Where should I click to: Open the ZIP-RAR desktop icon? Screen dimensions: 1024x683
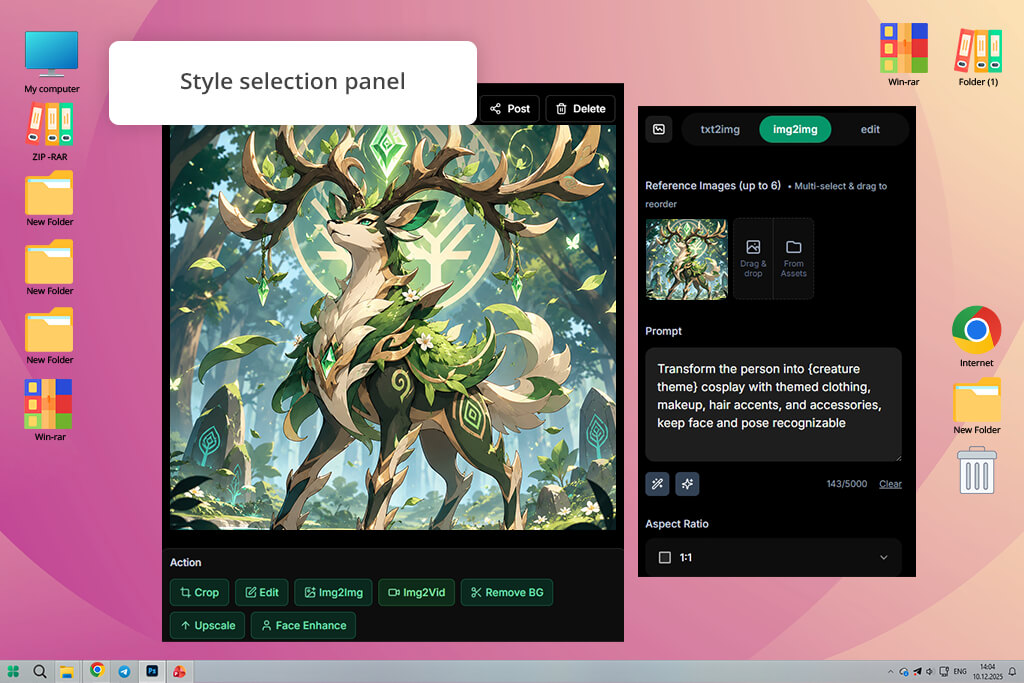coord(50,131)
